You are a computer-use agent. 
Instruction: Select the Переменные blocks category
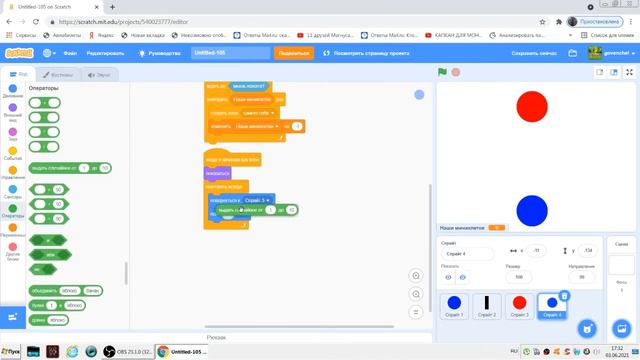[13, 230]
